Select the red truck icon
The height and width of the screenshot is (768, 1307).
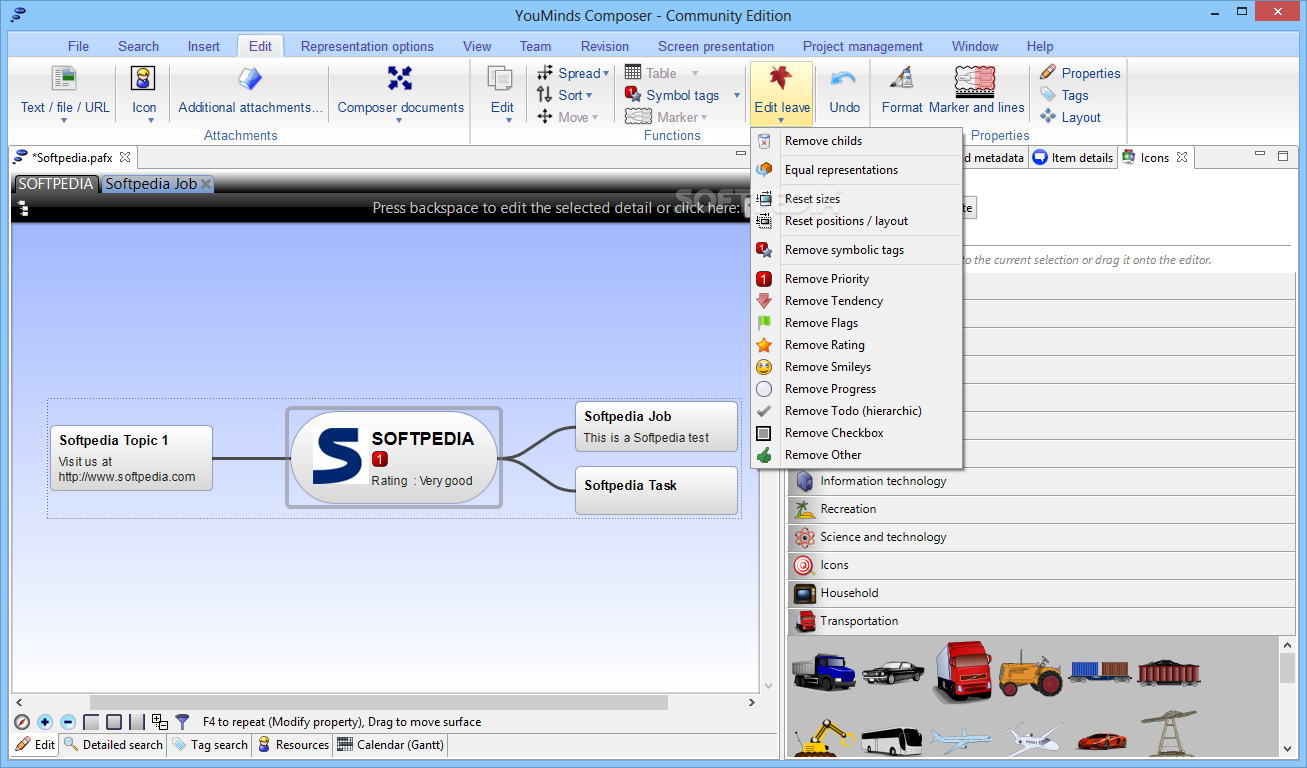(x=963, y=671)
